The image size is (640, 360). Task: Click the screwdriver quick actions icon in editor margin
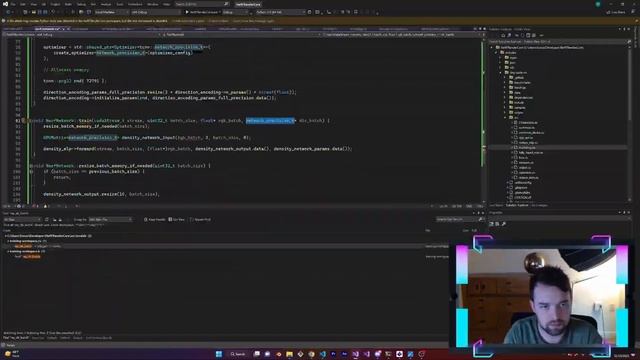(23, 120)
